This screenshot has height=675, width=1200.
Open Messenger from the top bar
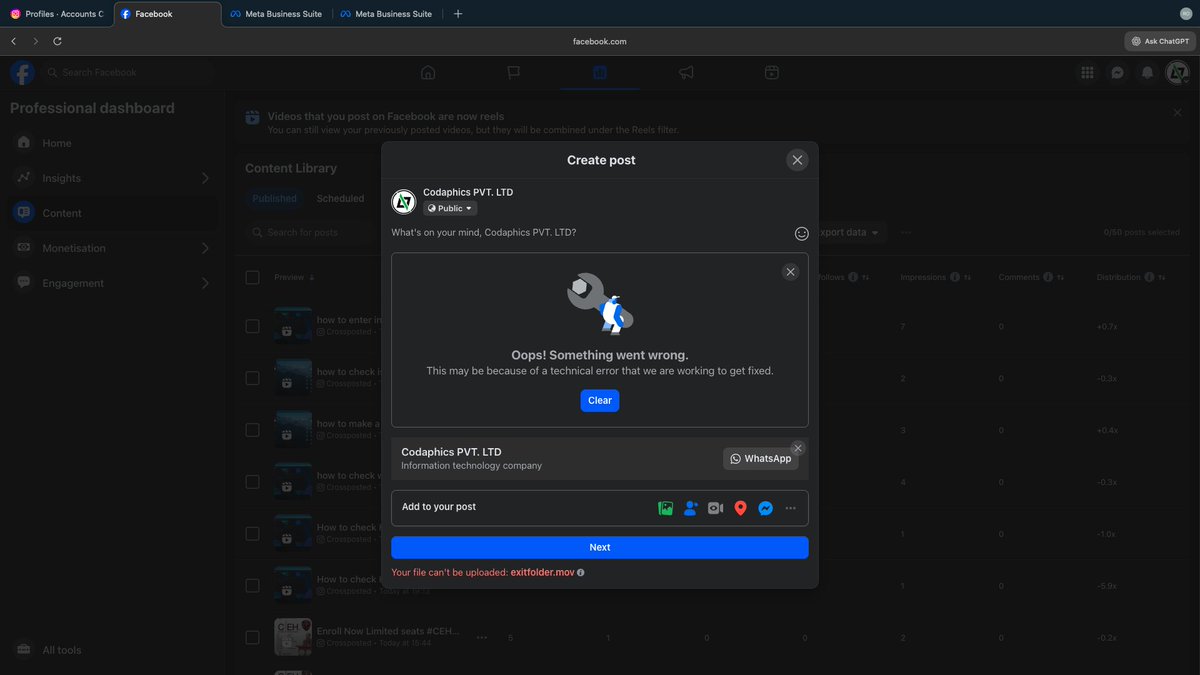tap(1117, 72)
